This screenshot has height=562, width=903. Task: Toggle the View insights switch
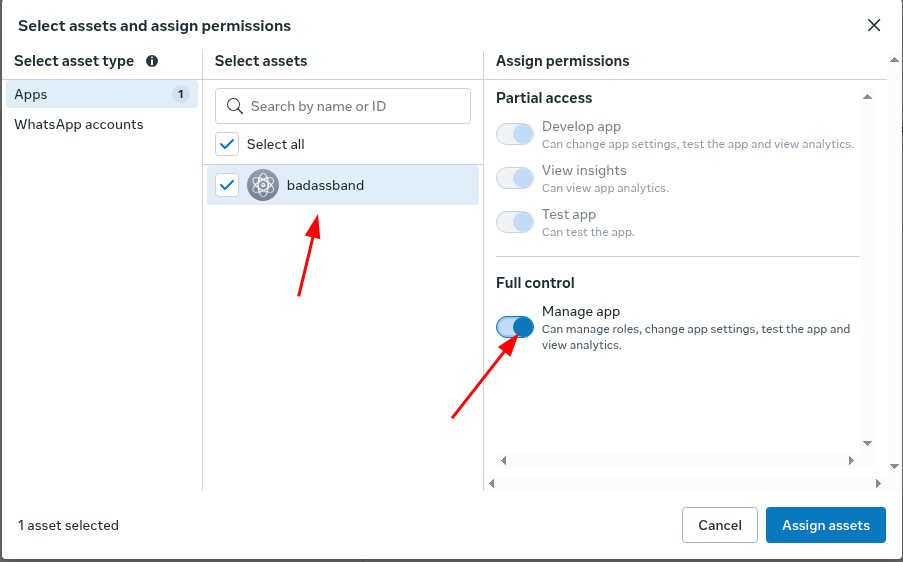pos(515,178)
